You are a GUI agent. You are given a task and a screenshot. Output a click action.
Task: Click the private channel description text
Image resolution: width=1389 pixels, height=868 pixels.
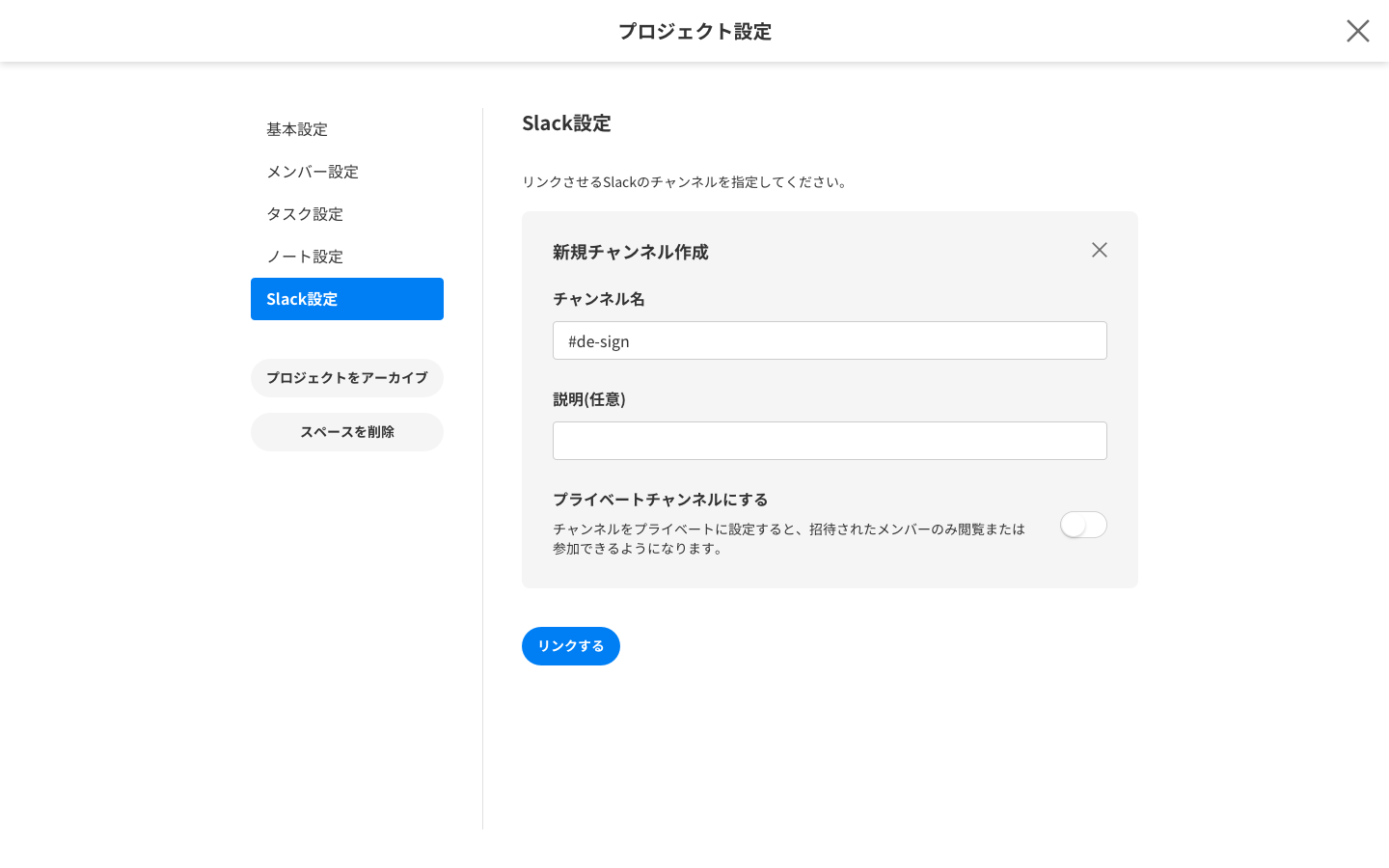pos(789,539)
